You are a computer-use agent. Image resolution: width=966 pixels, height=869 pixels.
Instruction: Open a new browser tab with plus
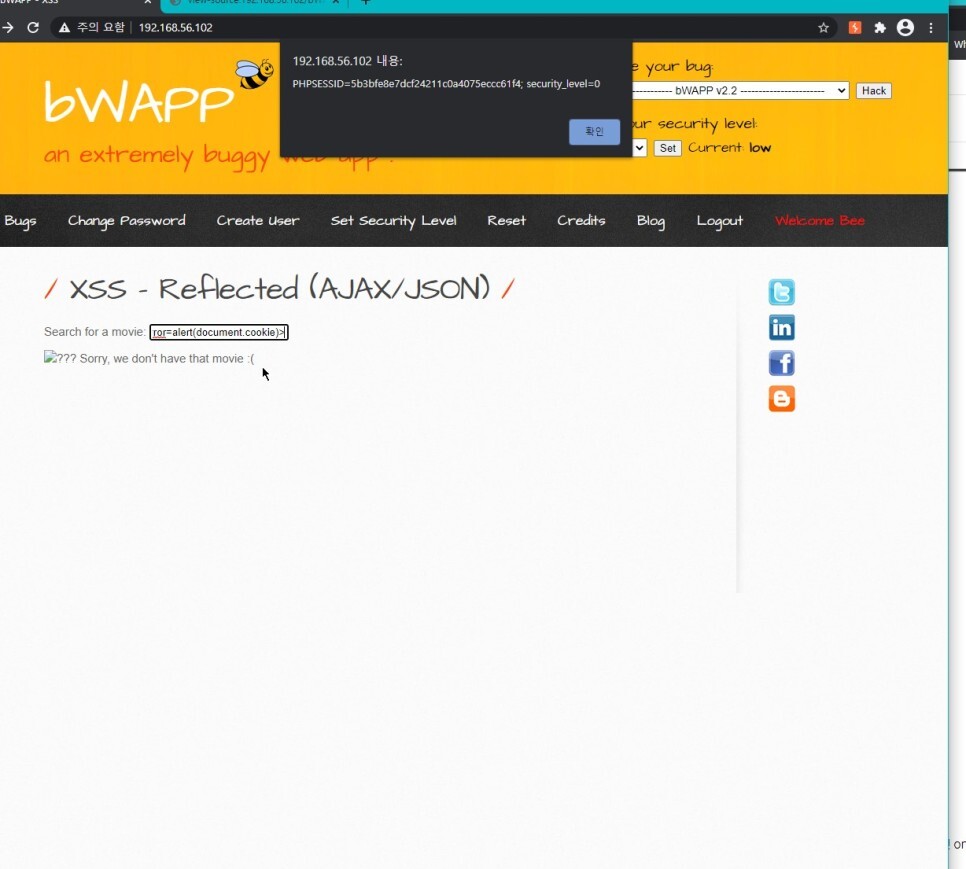365,2
